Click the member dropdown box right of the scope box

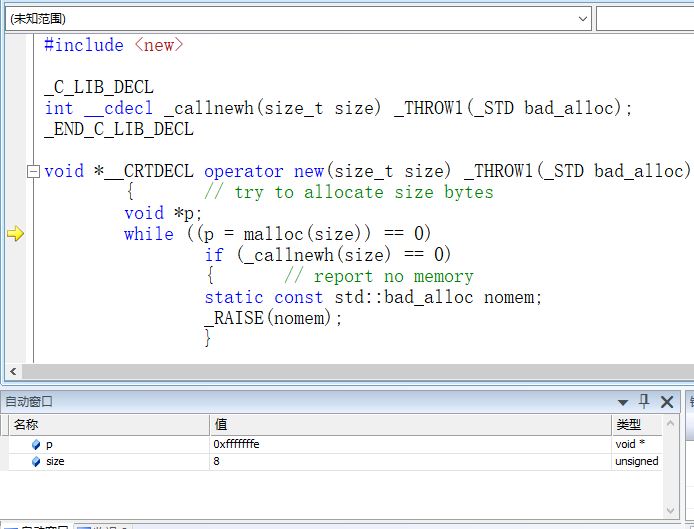pyautogui.click(x=645, y=19)
